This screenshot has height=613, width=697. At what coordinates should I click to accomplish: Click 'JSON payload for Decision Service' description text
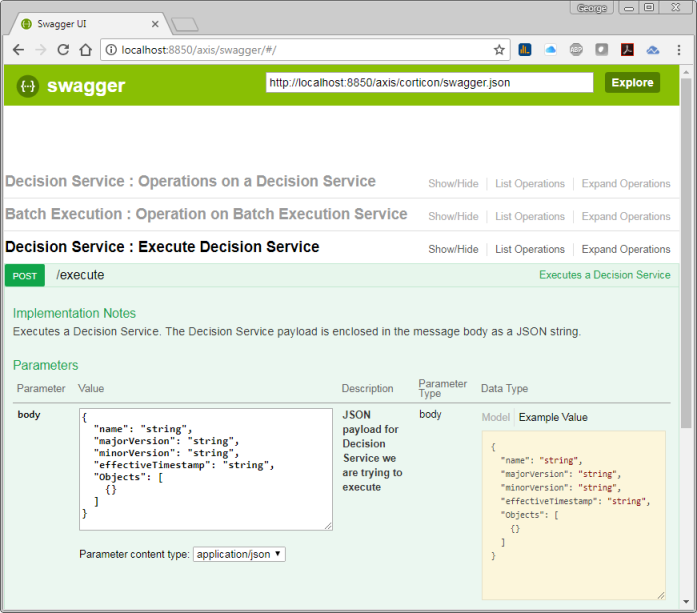click(x=372, y=451)
